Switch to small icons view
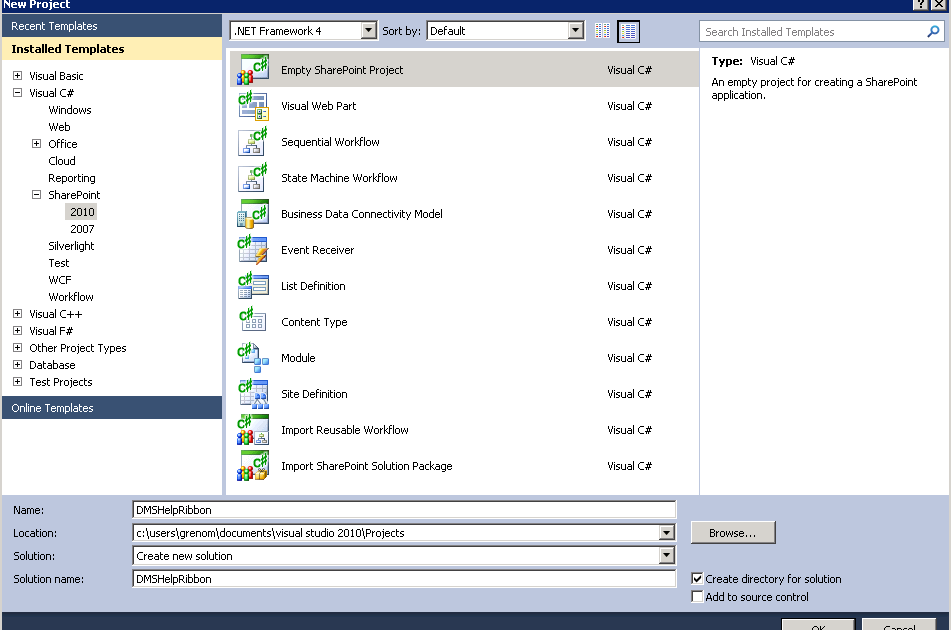951x630 pixels. coord(602,31)
